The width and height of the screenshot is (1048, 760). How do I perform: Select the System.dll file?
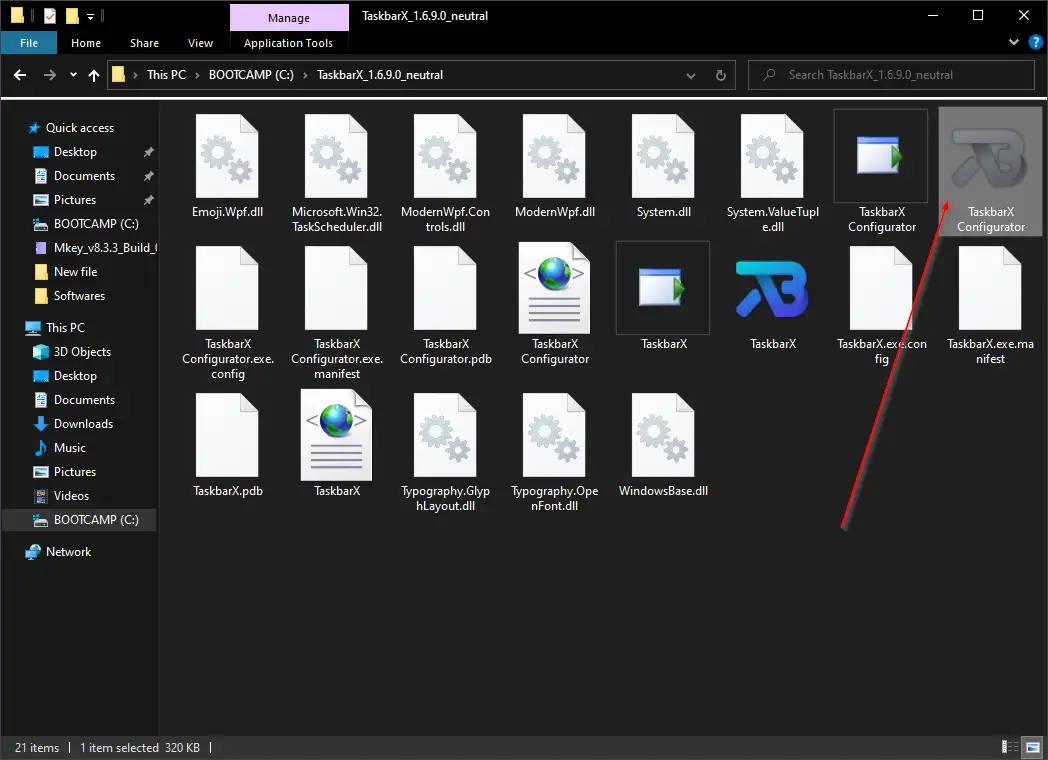tap(663, 167)
